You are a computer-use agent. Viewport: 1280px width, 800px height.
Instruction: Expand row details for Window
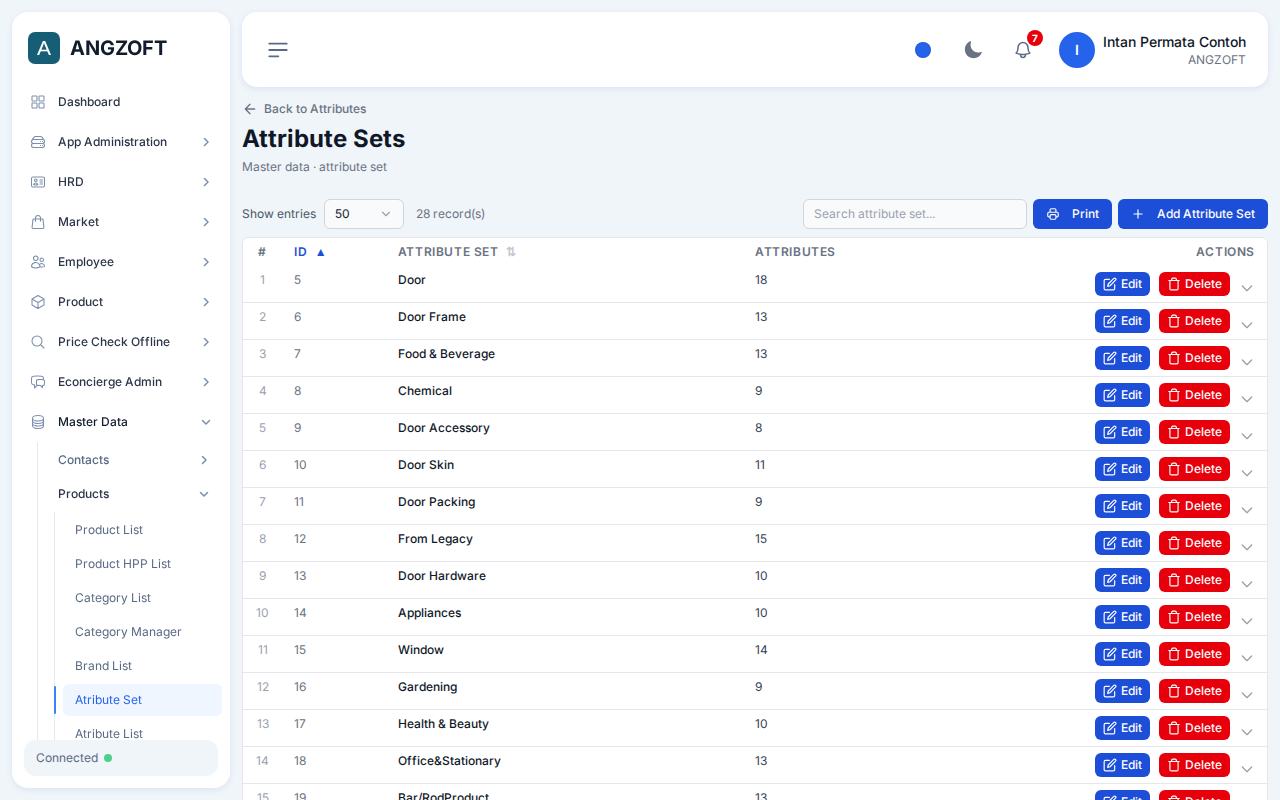coord(1247,658)
